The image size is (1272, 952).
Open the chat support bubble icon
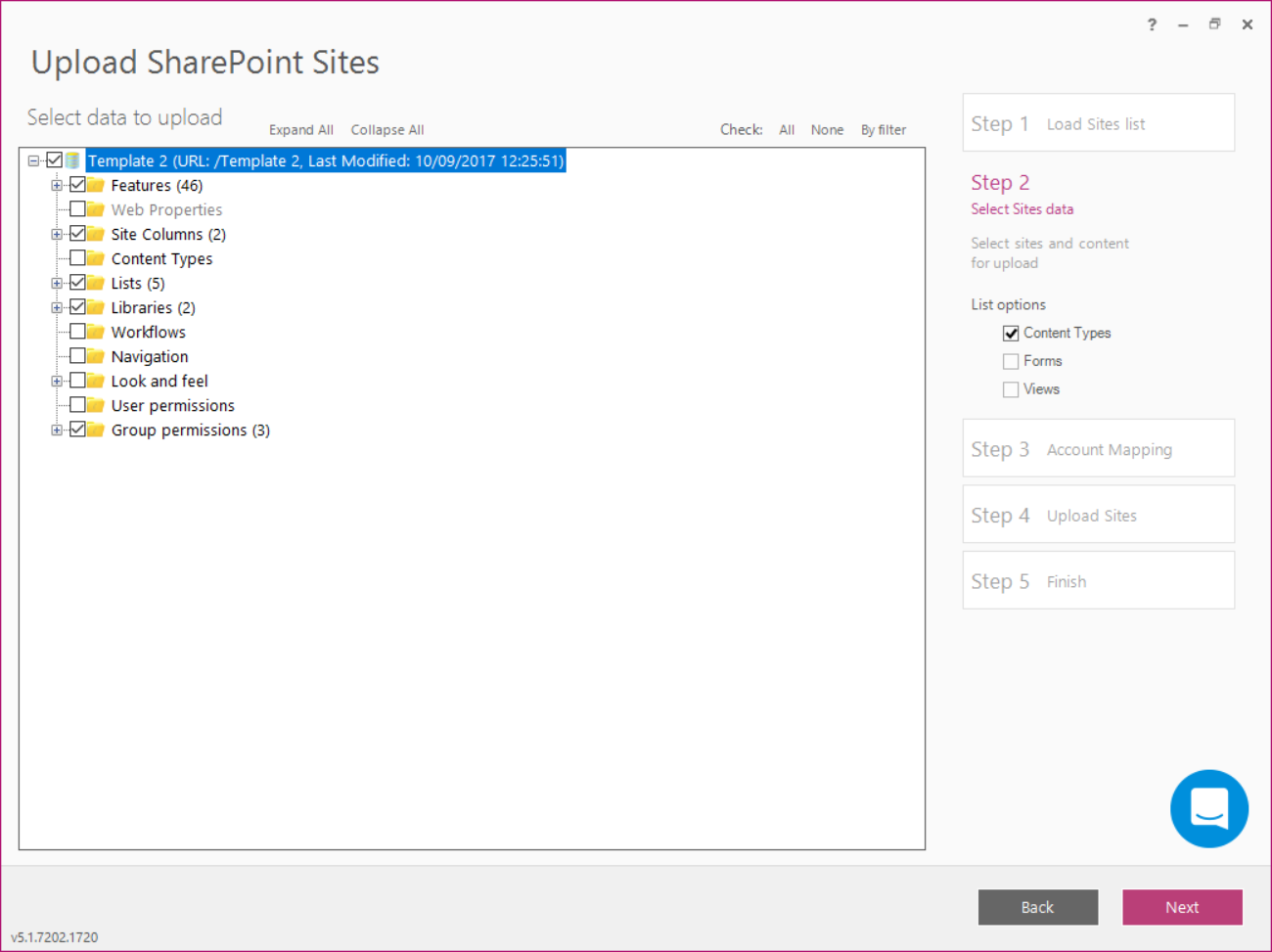coord(1209,808)
